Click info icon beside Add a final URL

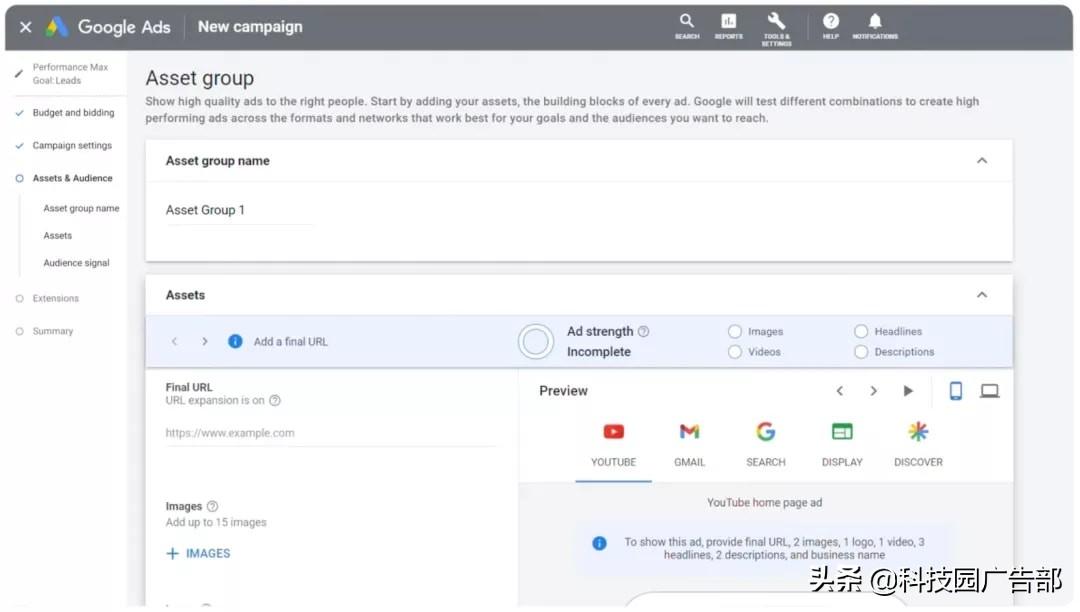tap(235, 341)
